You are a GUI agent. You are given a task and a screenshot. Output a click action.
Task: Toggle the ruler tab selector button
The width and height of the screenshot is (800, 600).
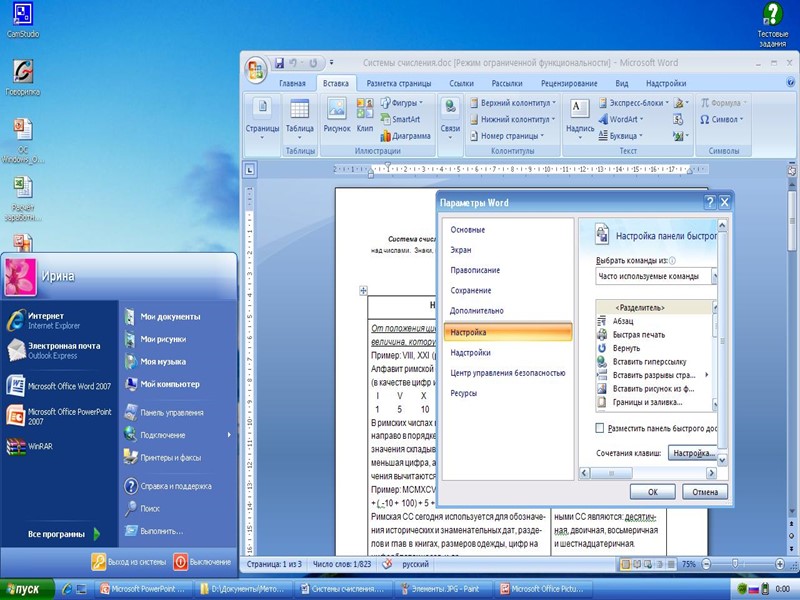249,169
